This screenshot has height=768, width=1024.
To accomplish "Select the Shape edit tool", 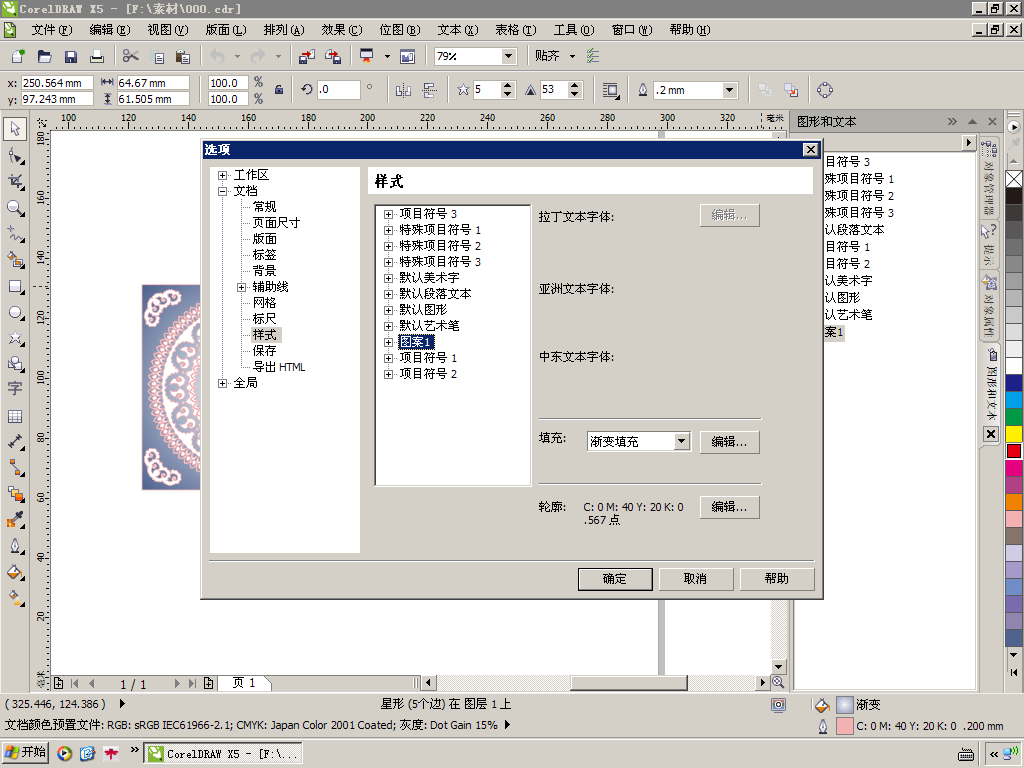I will (x=15, y=155).
